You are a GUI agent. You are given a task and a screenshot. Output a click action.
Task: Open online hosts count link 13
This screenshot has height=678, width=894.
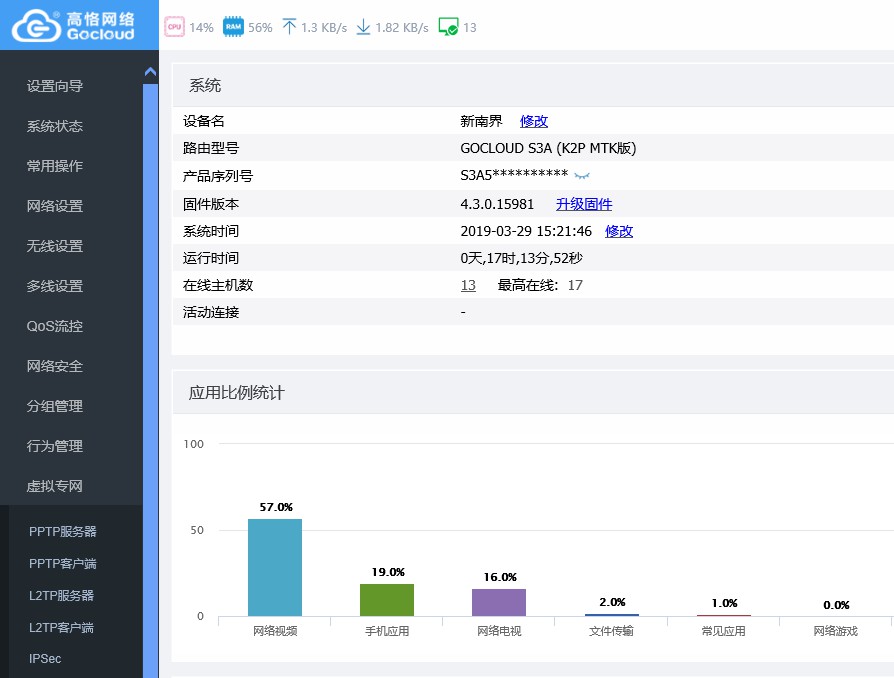point(468,285)
